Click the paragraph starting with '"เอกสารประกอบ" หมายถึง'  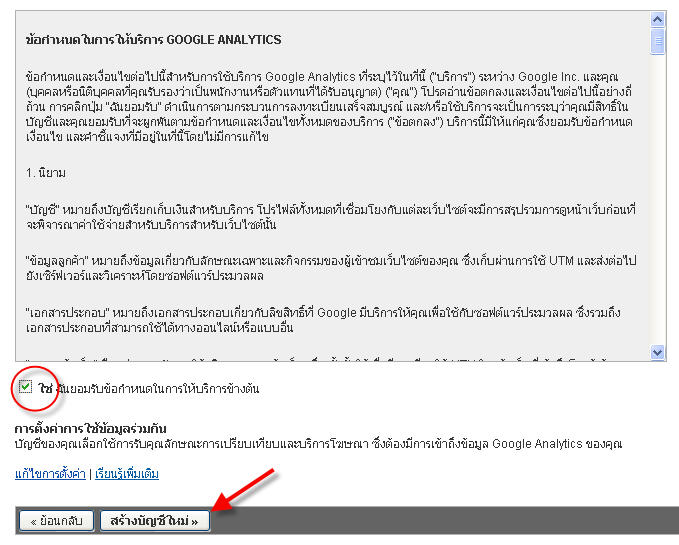pyautogui.click(x=323, y=320)
